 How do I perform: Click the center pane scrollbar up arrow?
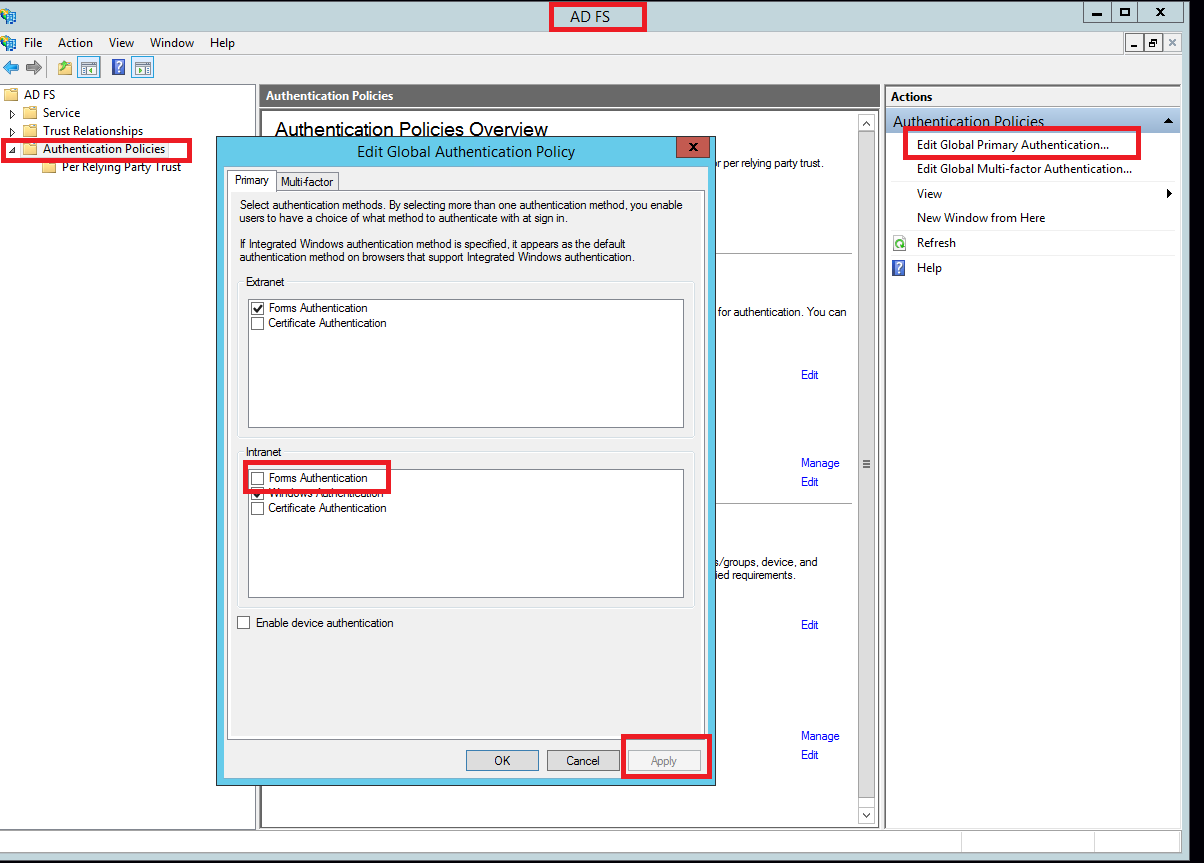(x=866, y=122)
